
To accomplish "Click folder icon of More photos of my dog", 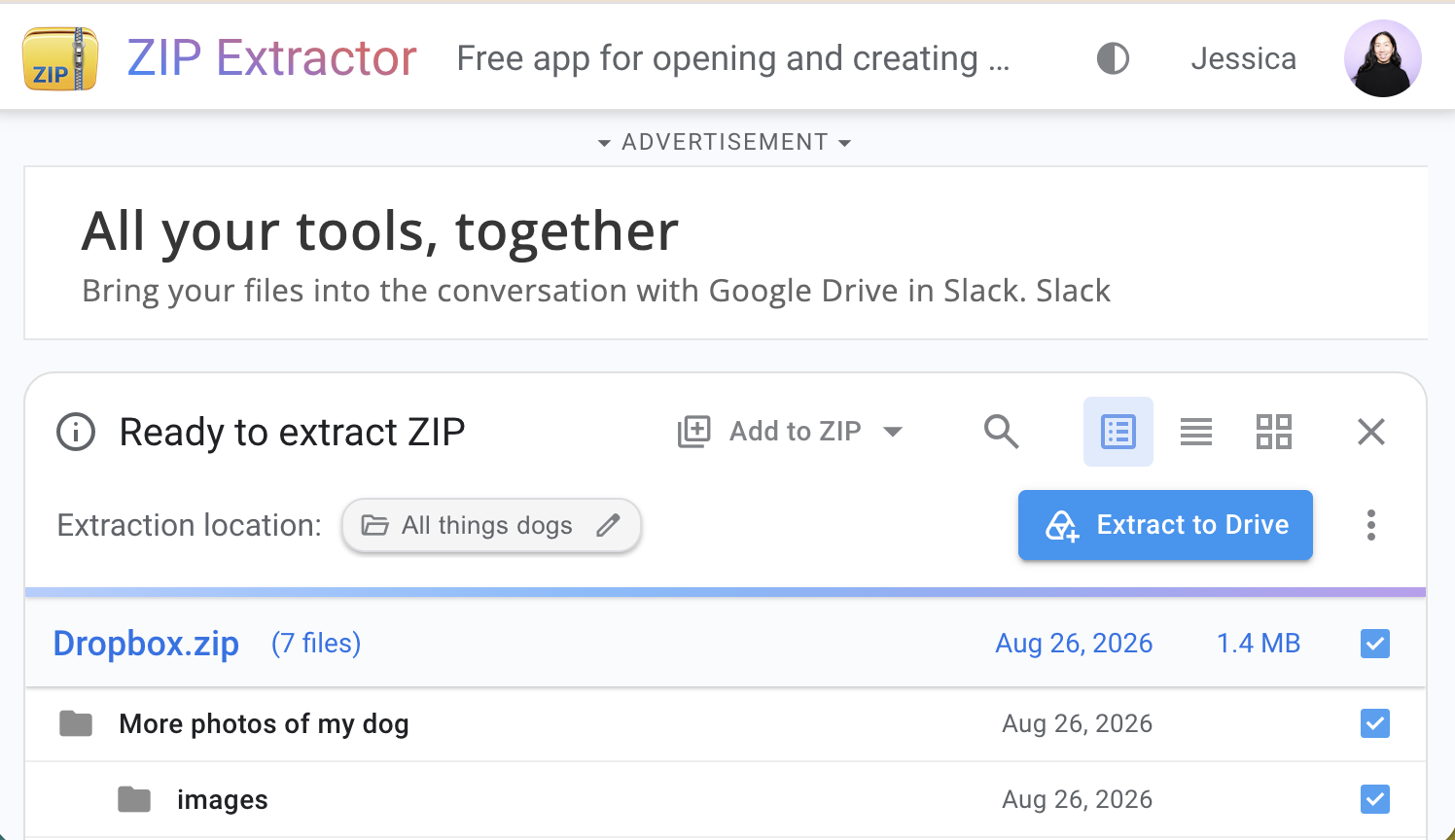I will (76, 723).
